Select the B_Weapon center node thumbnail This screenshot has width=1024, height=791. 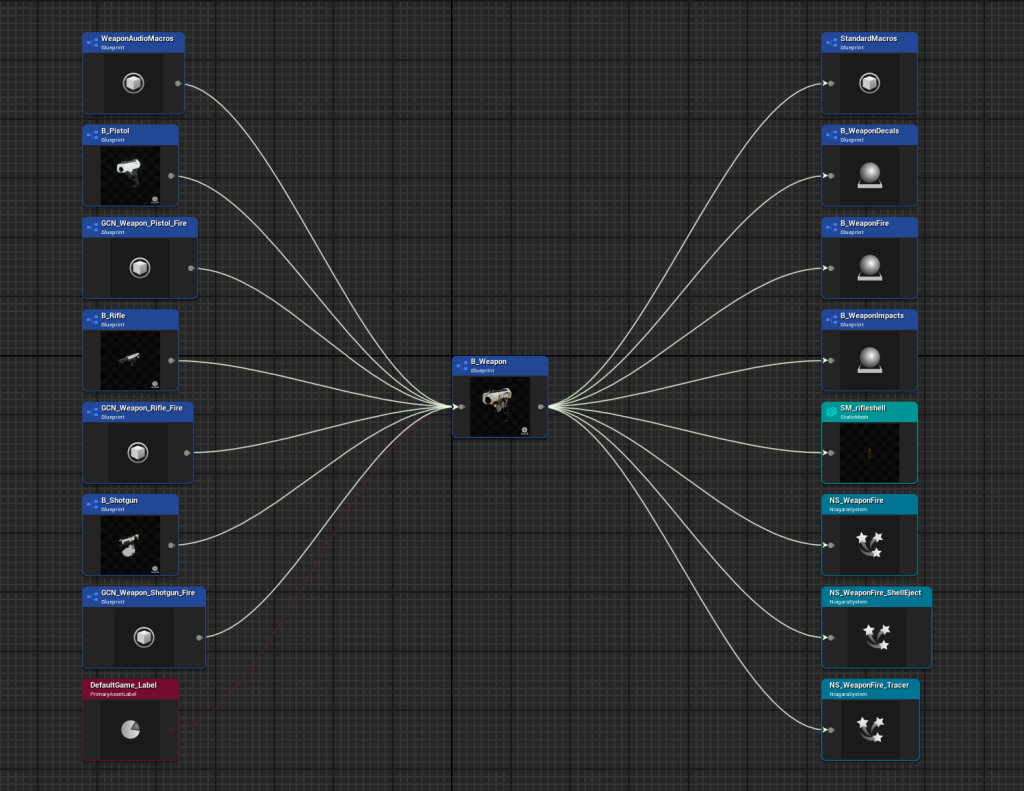coord(500,406)
